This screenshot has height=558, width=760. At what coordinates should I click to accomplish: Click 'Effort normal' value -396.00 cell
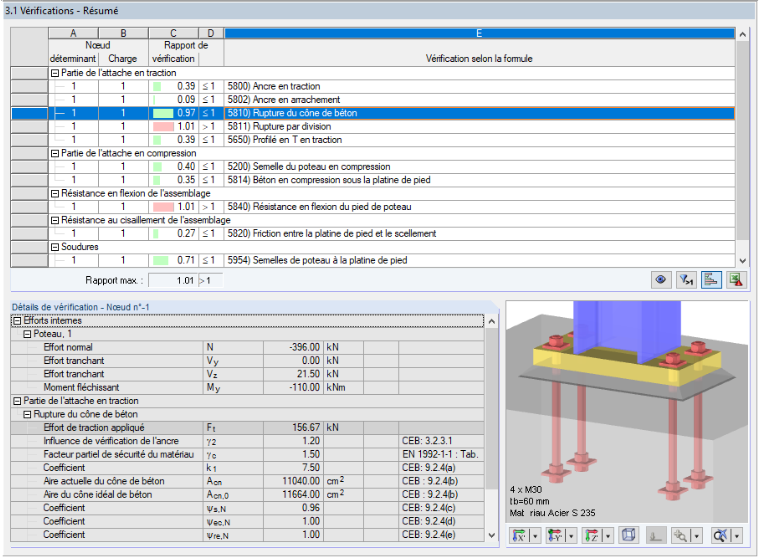[293, 348]
